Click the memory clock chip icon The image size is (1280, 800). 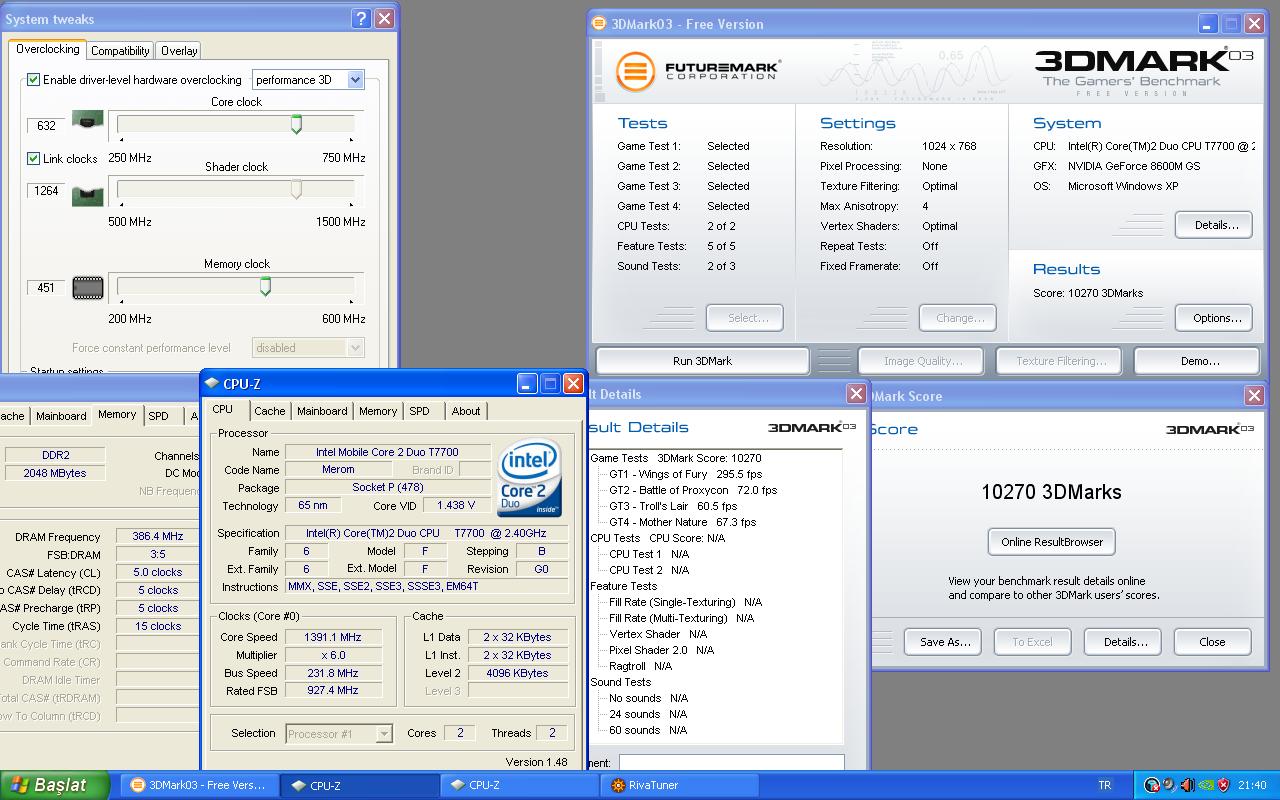click(x=88, y=288)
